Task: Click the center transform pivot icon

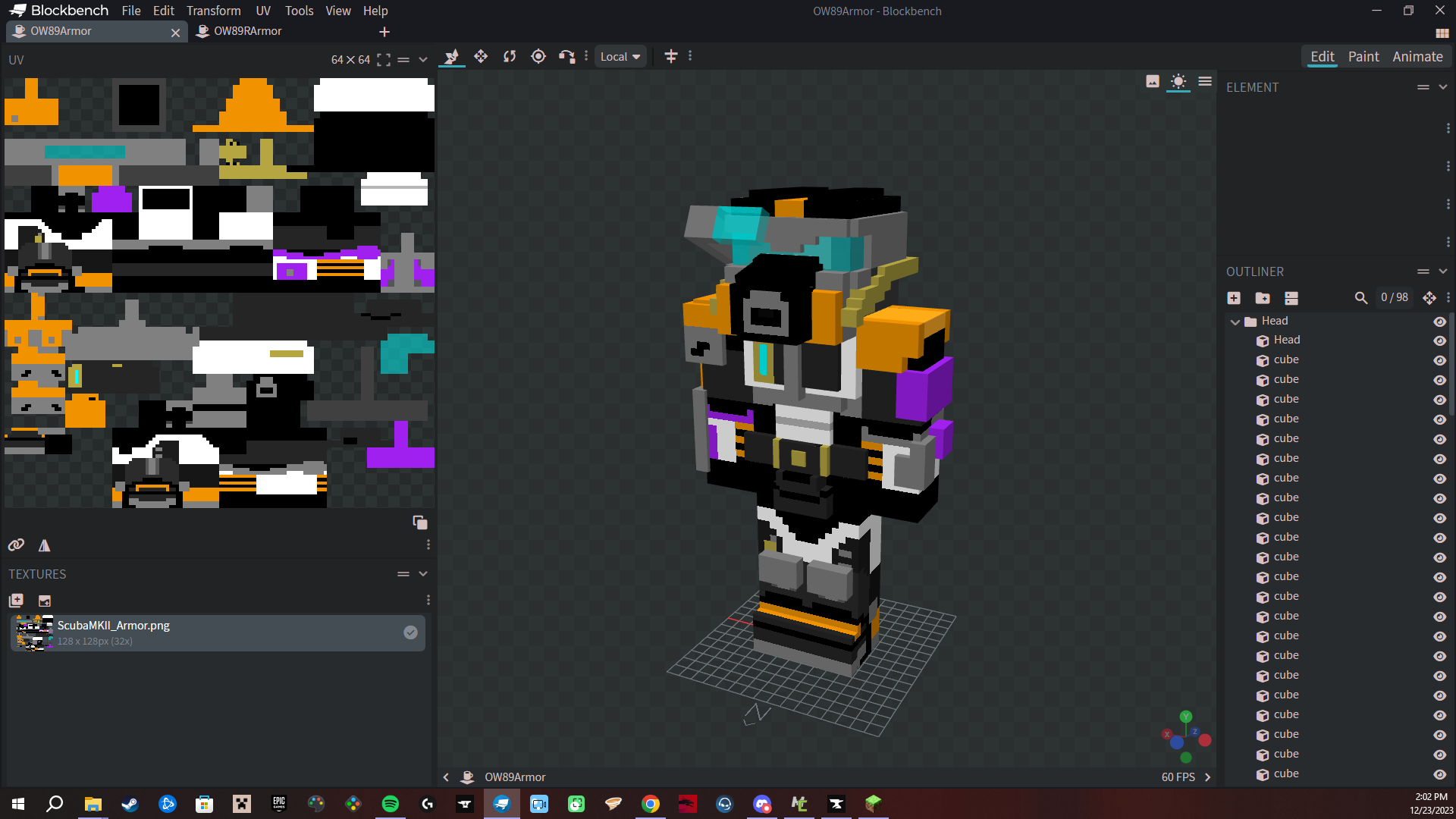Action: (671, 56)
